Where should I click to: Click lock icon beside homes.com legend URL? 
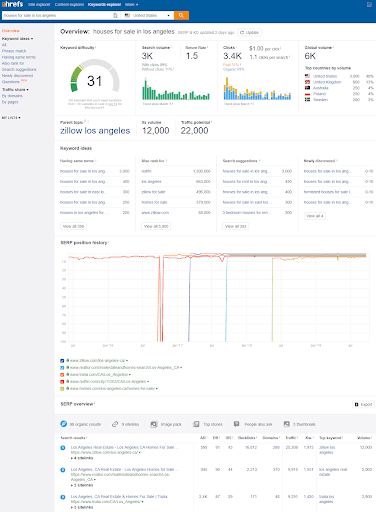pos(68,388)
